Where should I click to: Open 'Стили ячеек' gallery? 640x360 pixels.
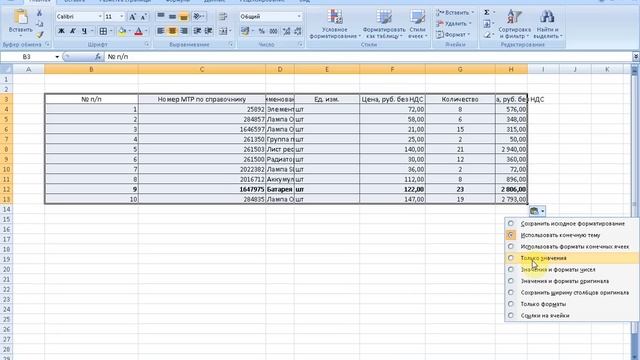(418, 24)
